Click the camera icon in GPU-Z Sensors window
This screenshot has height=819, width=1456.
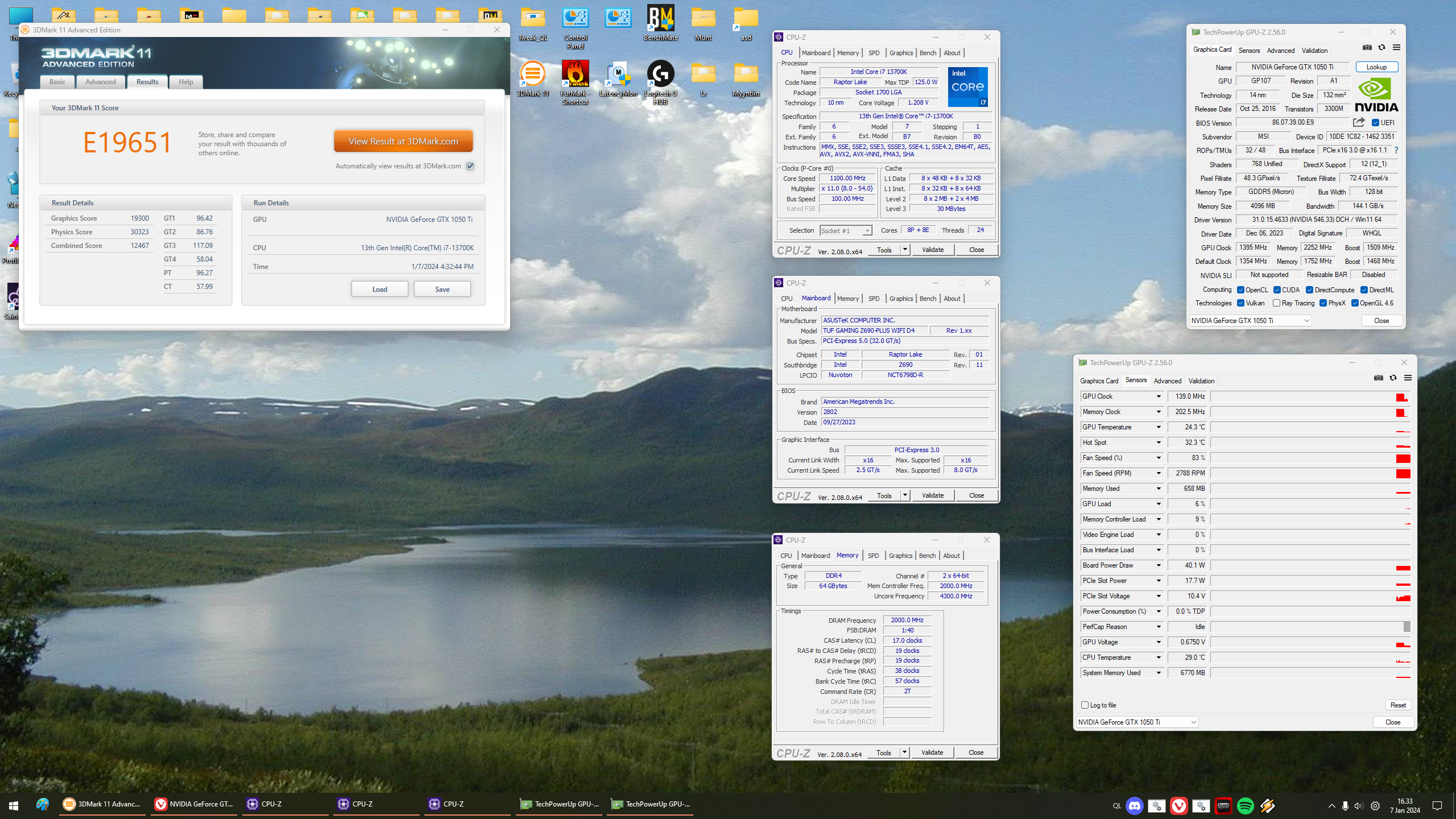[1379, 378]
